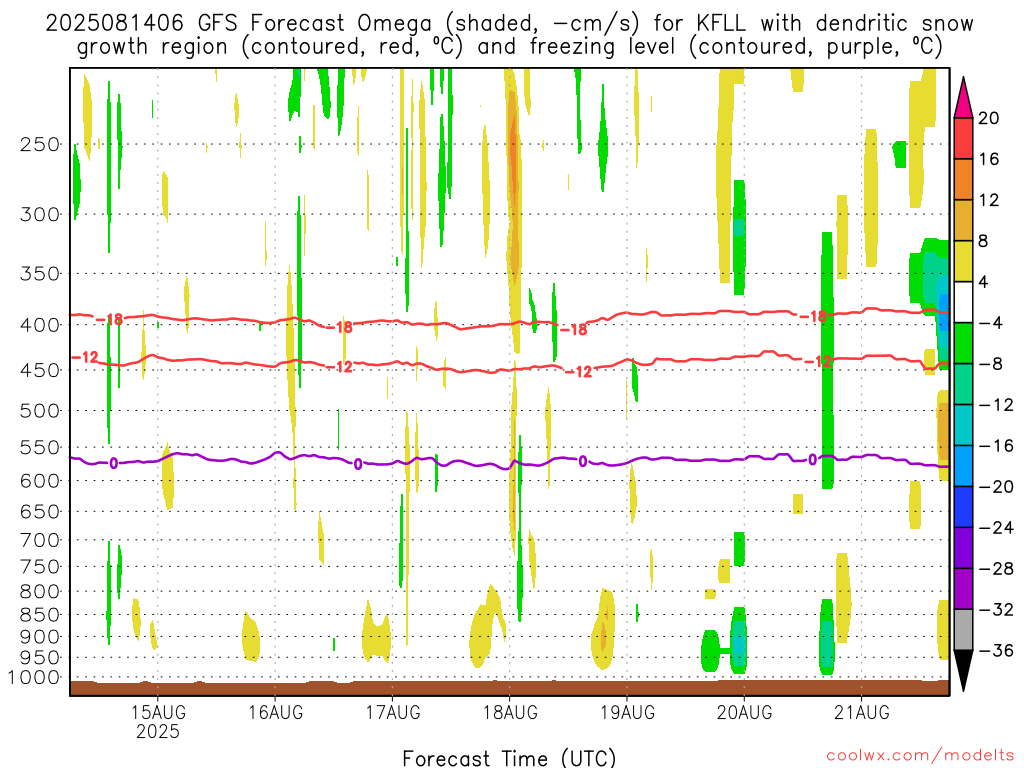
Task: Click the 15AUG 2025 time axis label
Action: [158, 721]
